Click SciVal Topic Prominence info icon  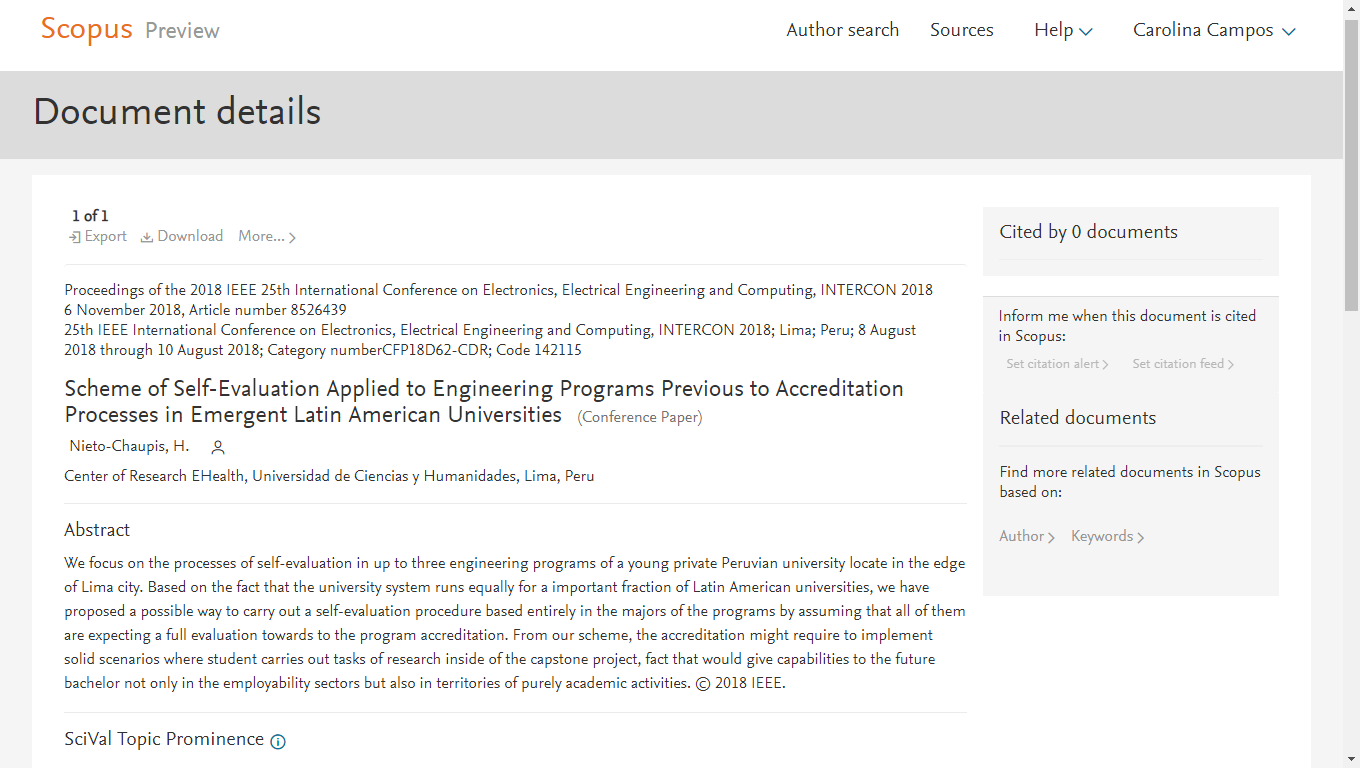(x=278, y=741)
